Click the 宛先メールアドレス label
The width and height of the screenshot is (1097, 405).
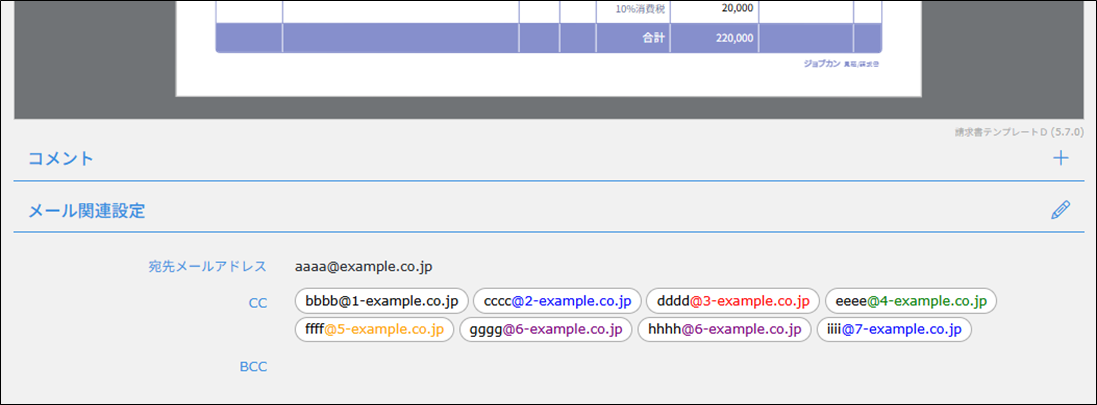(207, 267)
